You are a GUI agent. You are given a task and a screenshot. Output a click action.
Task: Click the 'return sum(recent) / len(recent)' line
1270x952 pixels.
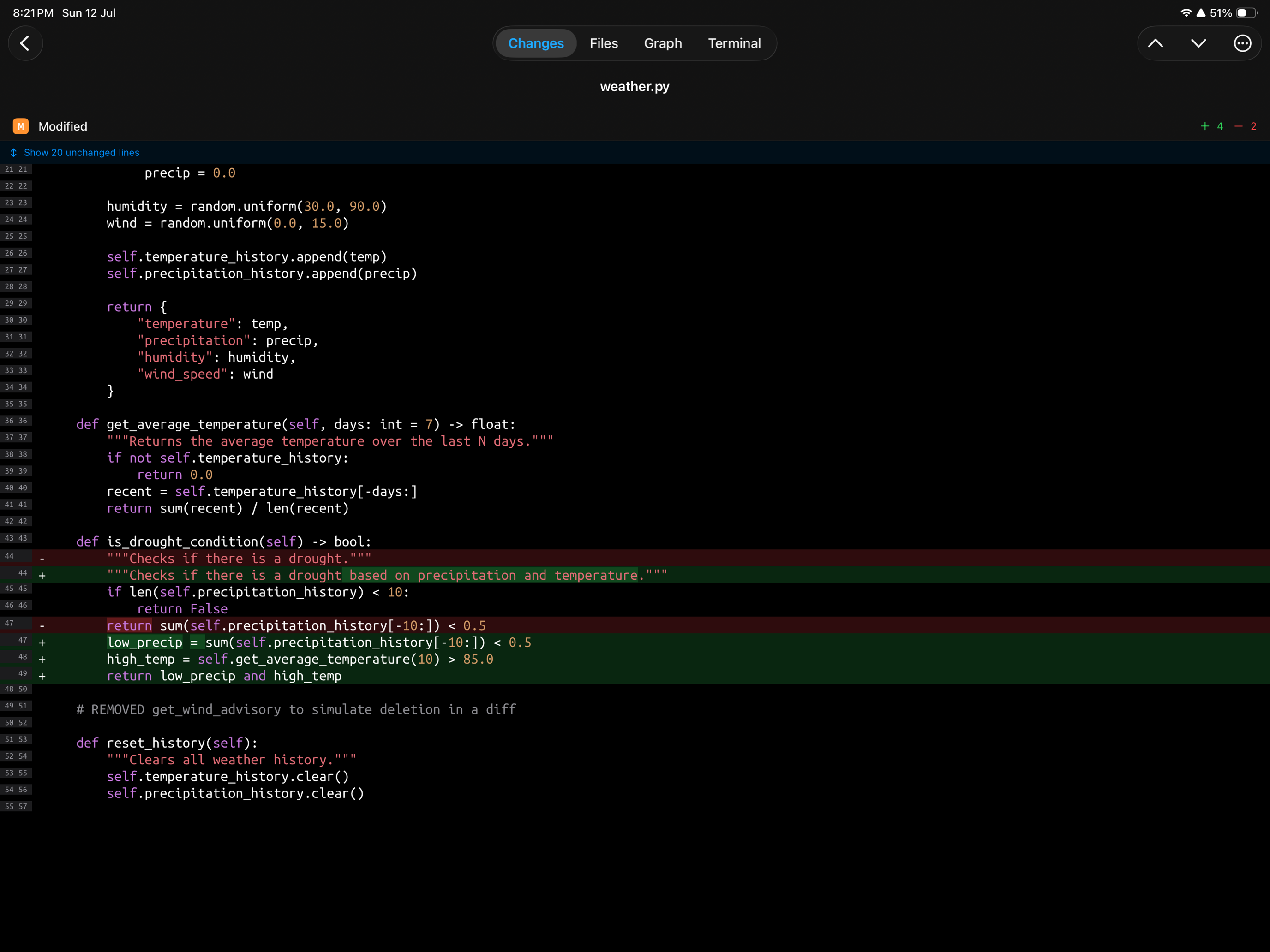[x=228, y=508]
